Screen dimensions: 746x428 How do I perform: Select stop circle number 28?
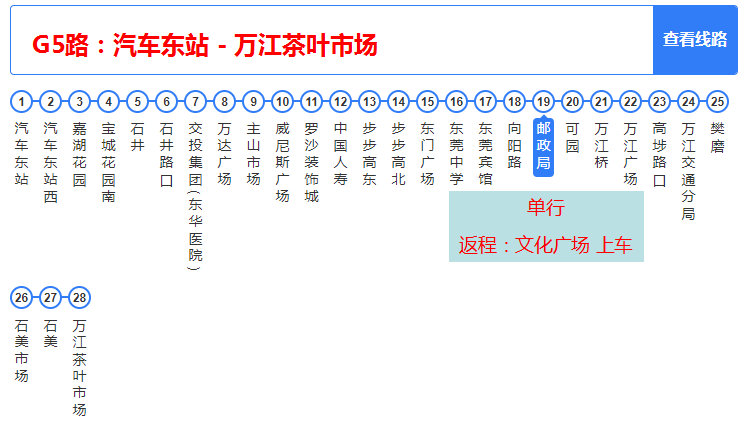tap(79, 298)
